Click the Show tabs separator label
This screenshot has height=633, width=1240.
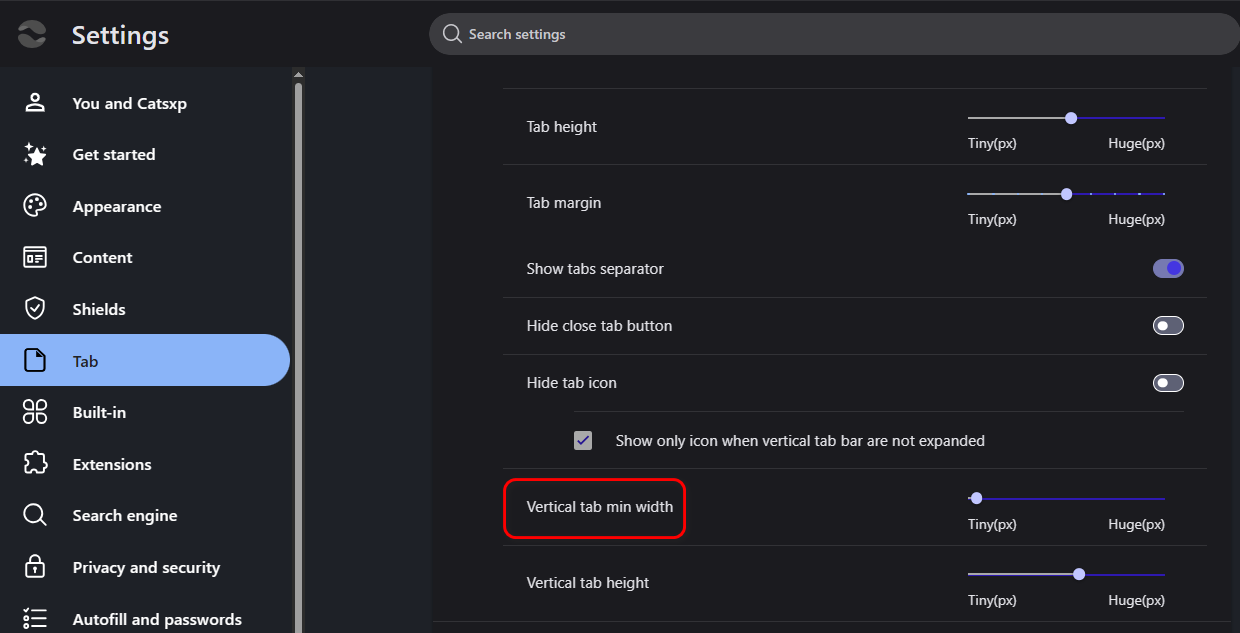595,269
